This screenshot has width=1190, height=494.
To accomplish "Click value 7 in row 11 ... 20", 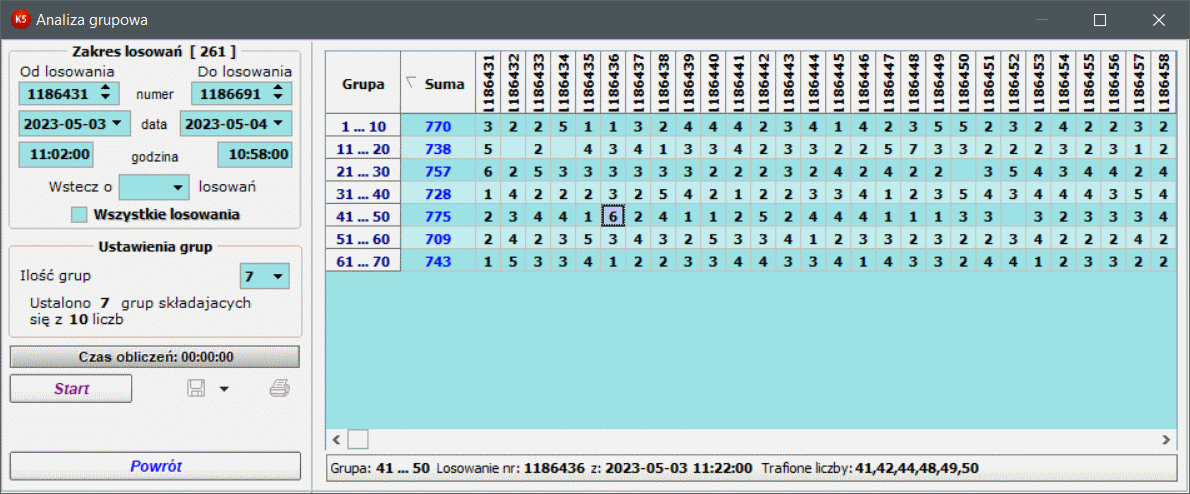I will pyautogui.click(x=913, y=148).
